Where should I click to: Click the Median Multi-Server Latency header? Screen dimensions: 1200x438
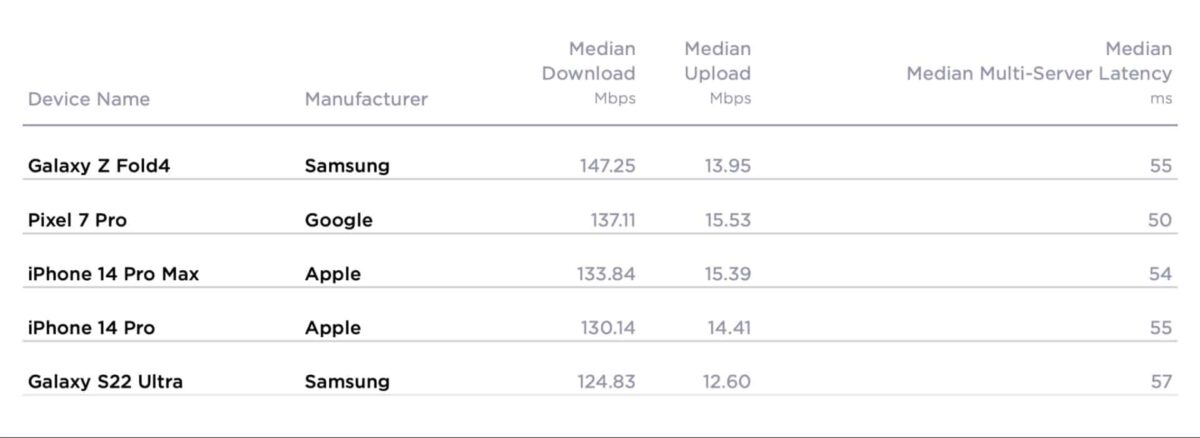pyautogui.click(x=1039, y=73)
